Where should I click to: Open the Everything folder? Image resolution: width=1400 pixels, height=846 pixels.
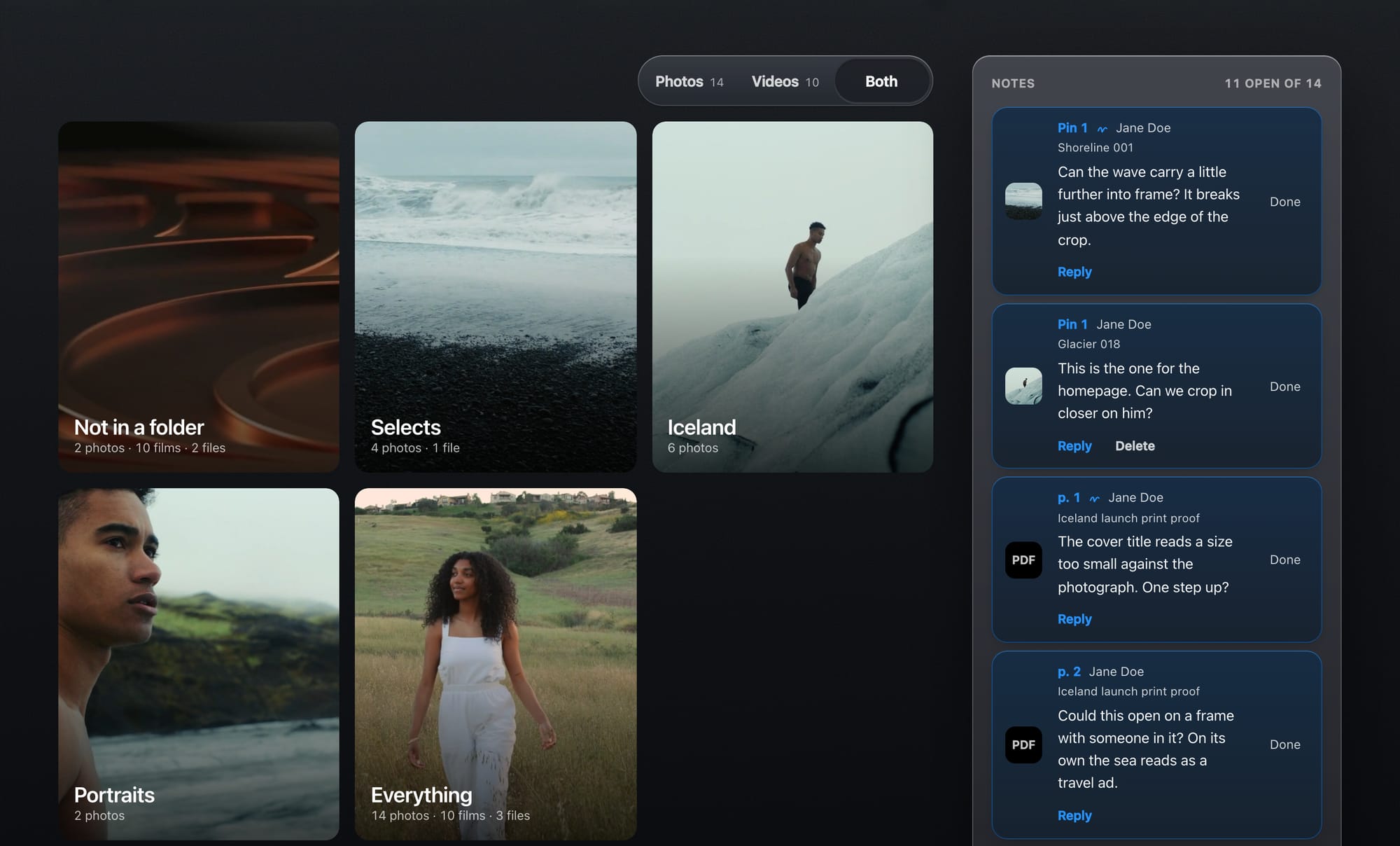pyautogui.click(x=496, y=664)
